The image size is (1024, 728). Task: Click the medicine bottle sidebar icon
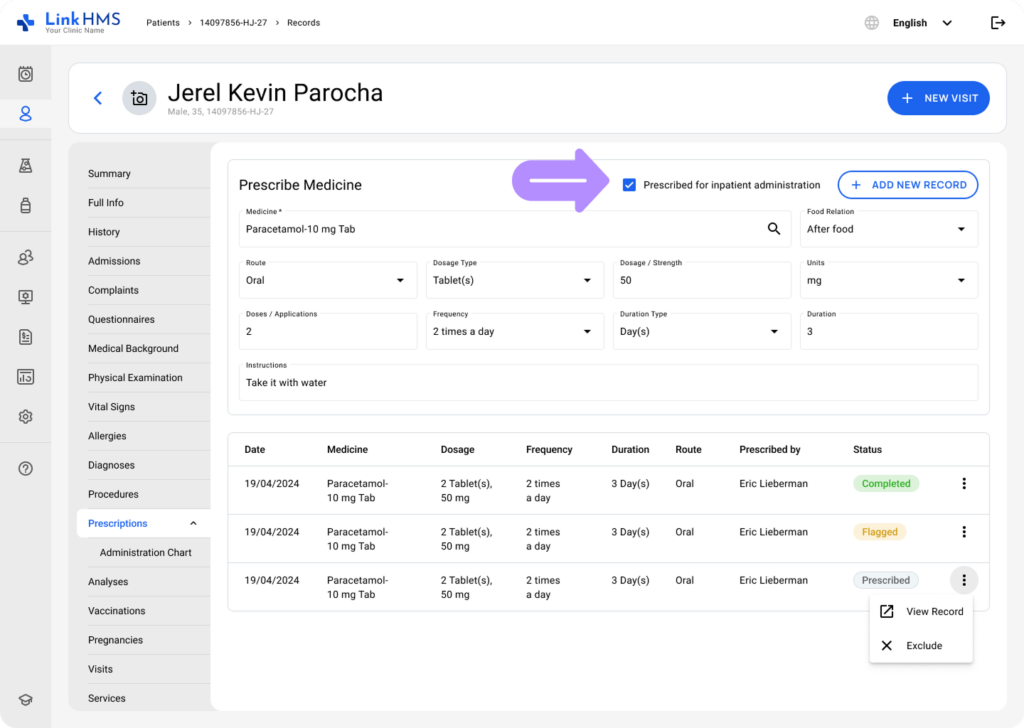26,206
